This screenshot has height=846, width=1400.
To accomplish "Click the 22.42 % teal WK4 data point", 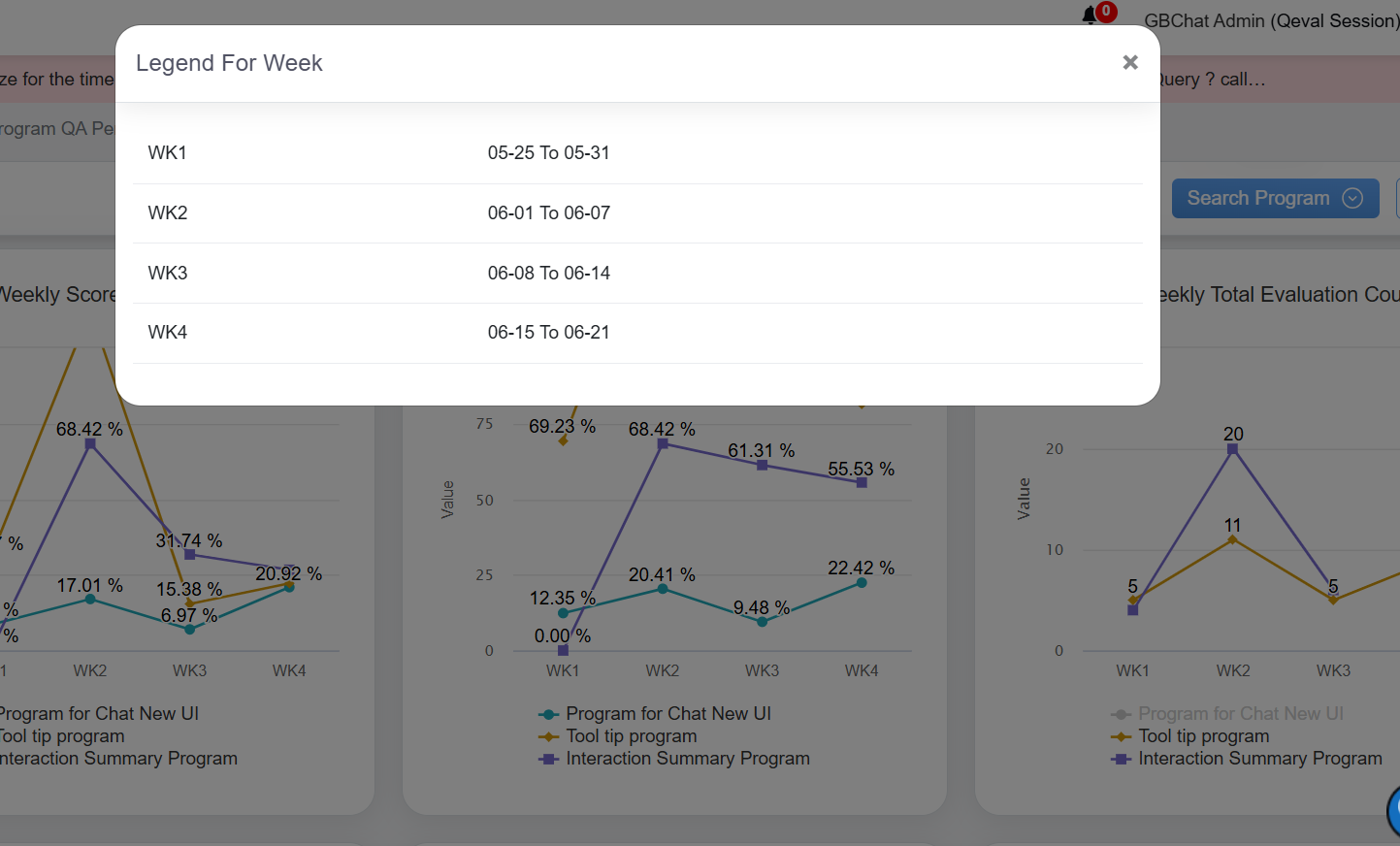I will [862, 583].
